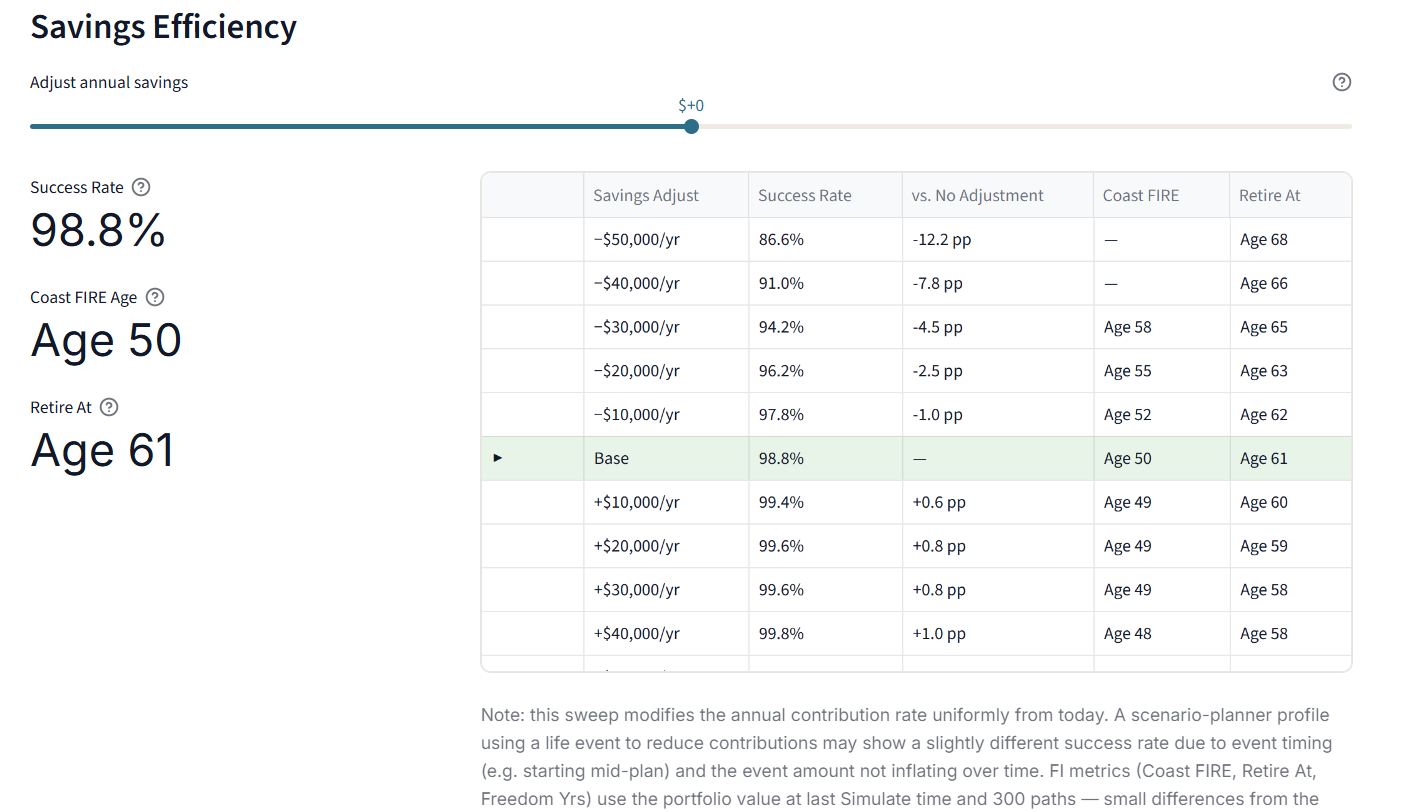Image resolution: width=1415 pixels, height=812 pixels.
Task: Click the slider track to change savings
Action: (900, 127)
